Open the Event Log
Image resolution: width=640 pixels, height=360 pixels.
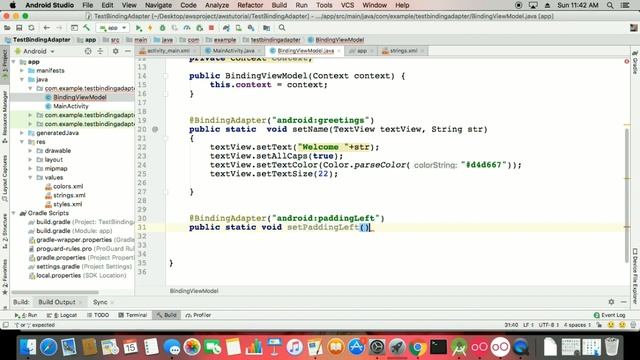pyautogui.click(x=609, y=315)
